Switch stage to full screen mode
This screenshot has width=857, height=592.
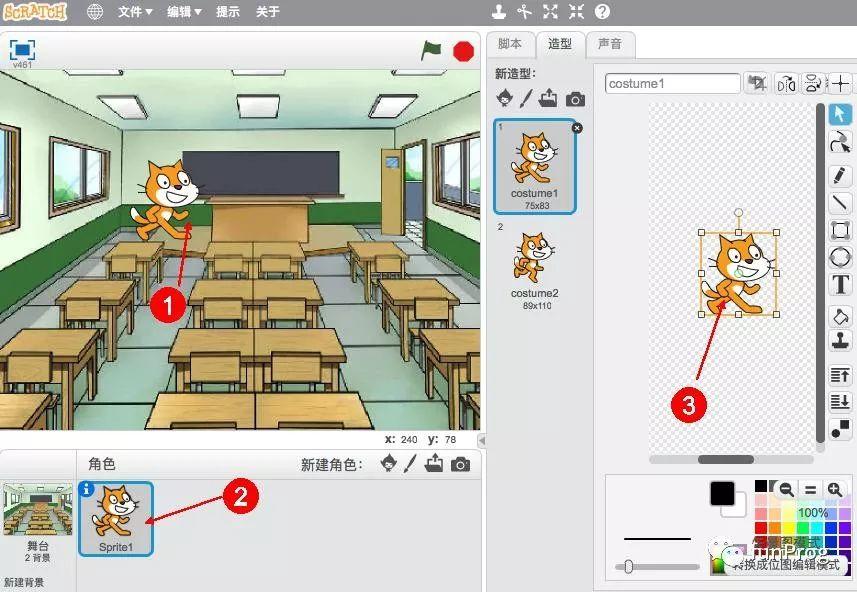(x=22, y=50)
